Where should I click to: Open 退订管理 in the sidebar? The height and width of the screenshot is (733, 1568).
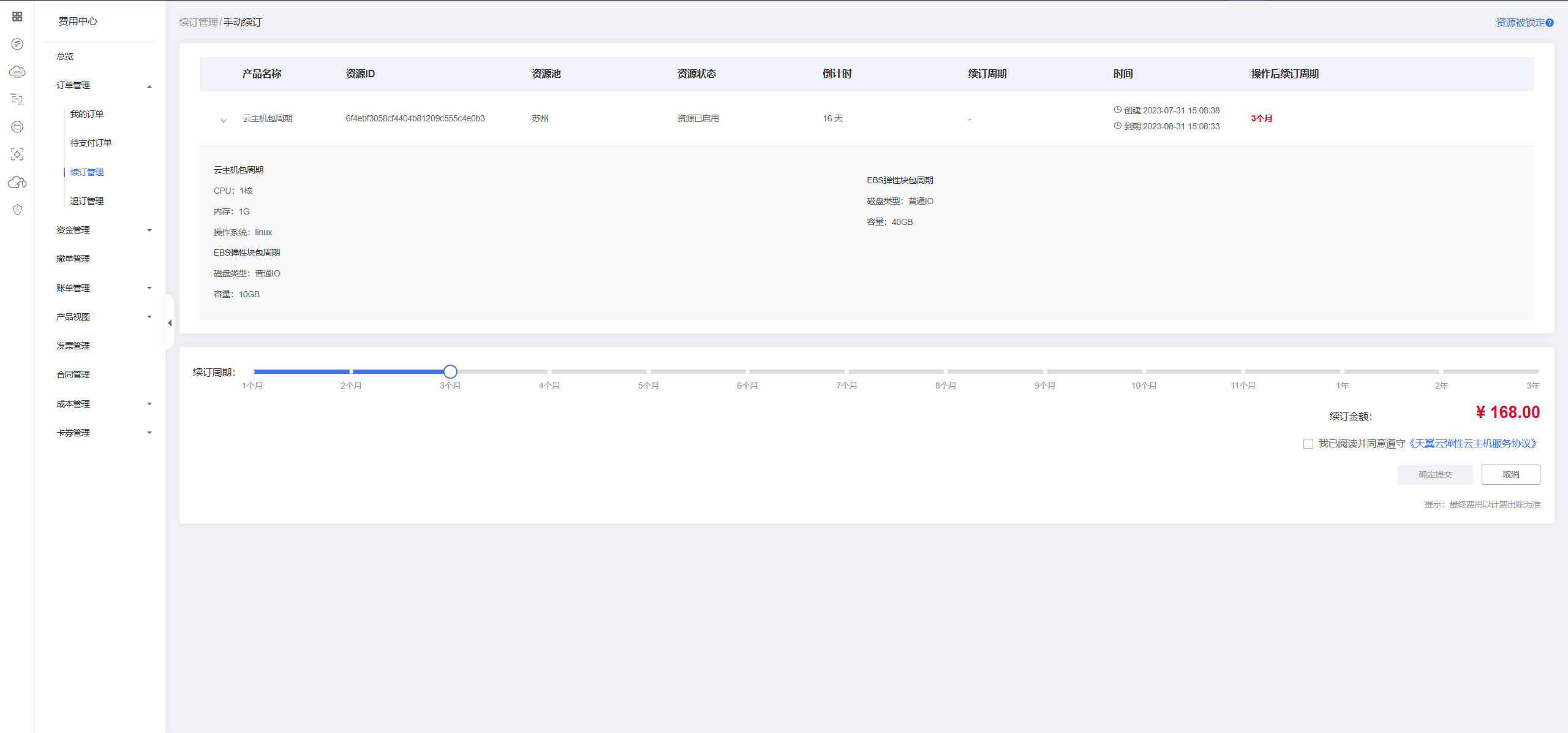[x=87, y=201]
